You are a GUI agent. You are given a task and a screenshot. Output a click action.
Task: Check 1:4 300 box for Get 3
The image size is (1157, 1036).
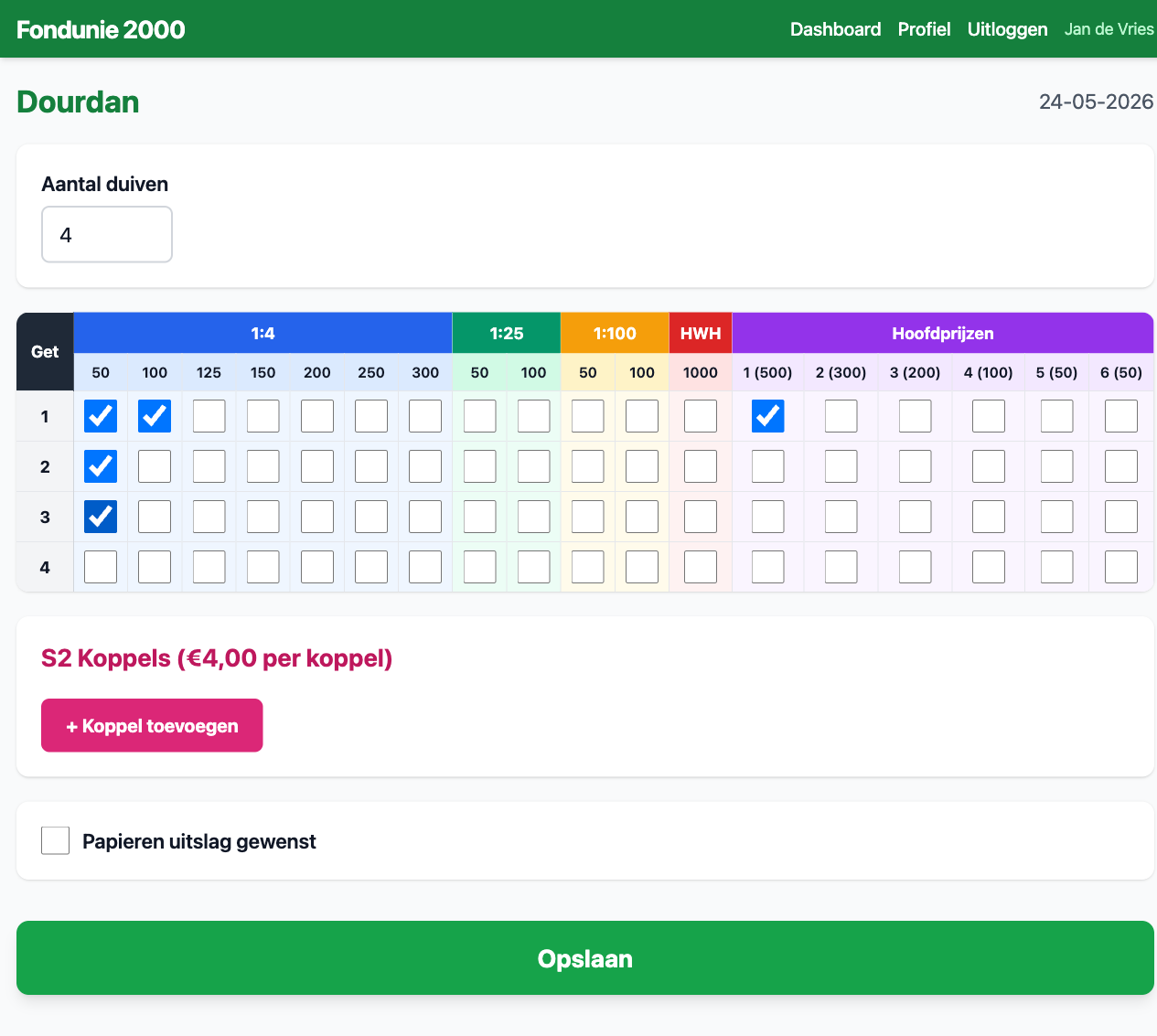click(x=425, y=517)
